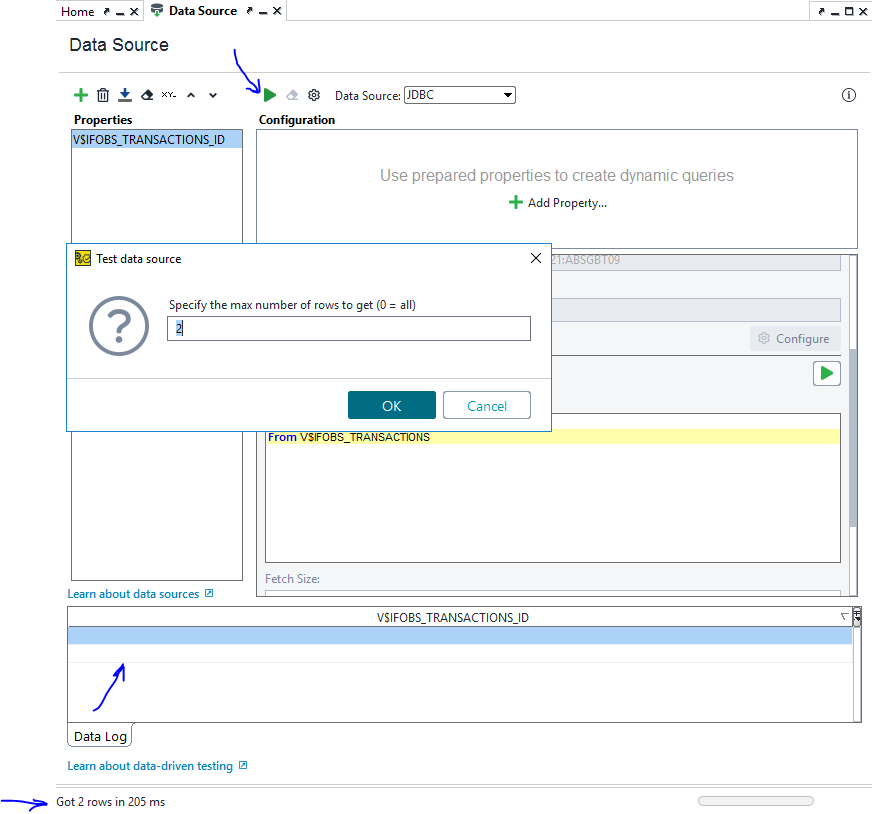Click the green Add property plus icon
Image resolution: width=872 pixels, height=814 pixels.
[81, 96]
